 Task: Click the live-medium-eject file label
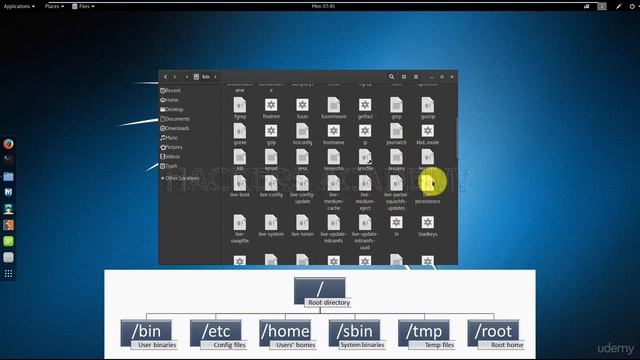point(365,201)
